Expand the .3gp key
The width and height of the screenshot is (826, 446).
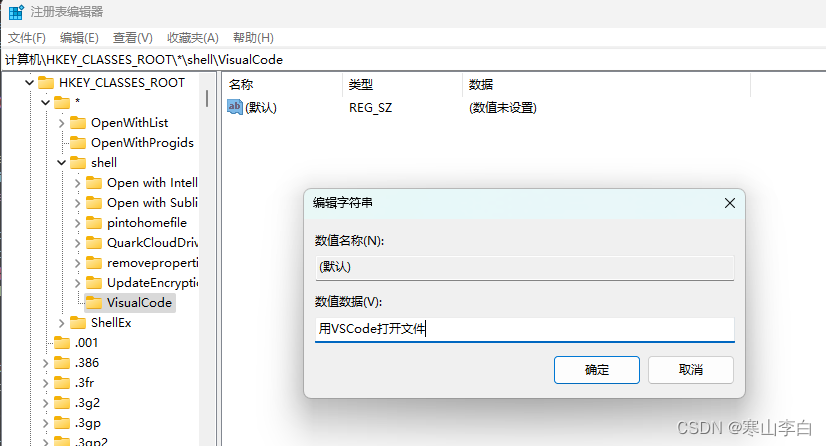[45, 423]
